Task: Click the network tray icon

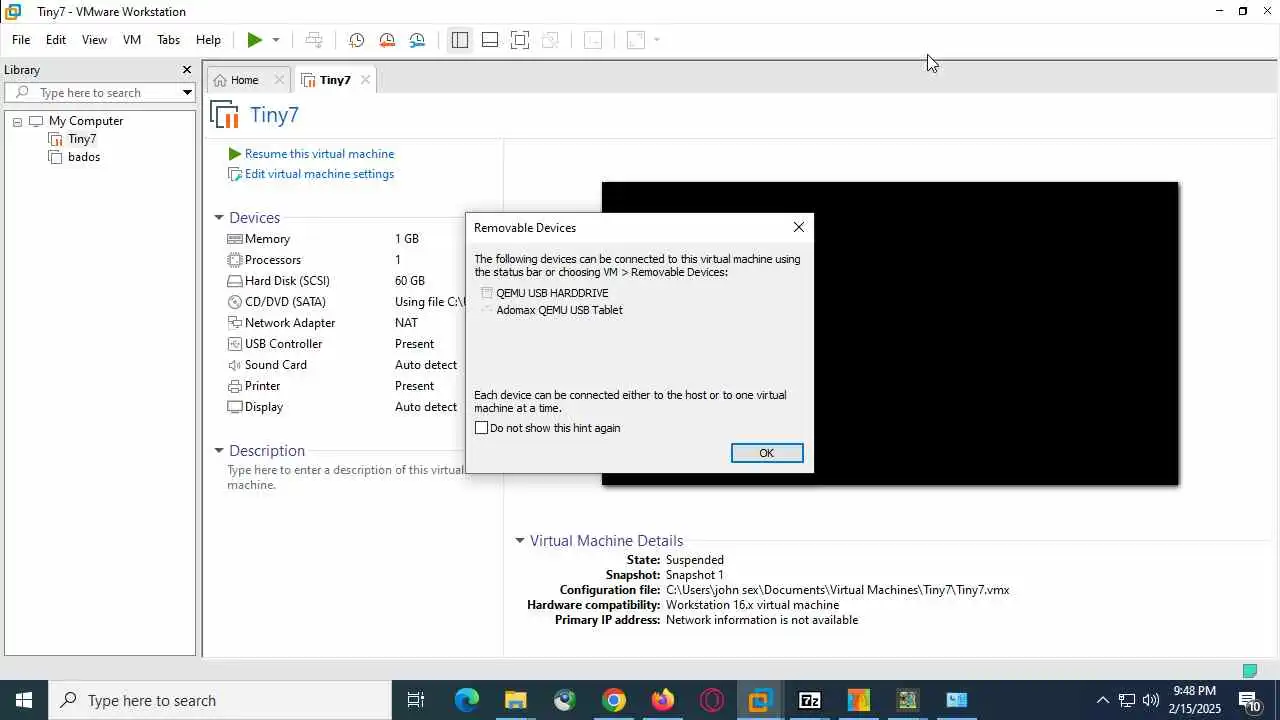Action: (1126, 700)
